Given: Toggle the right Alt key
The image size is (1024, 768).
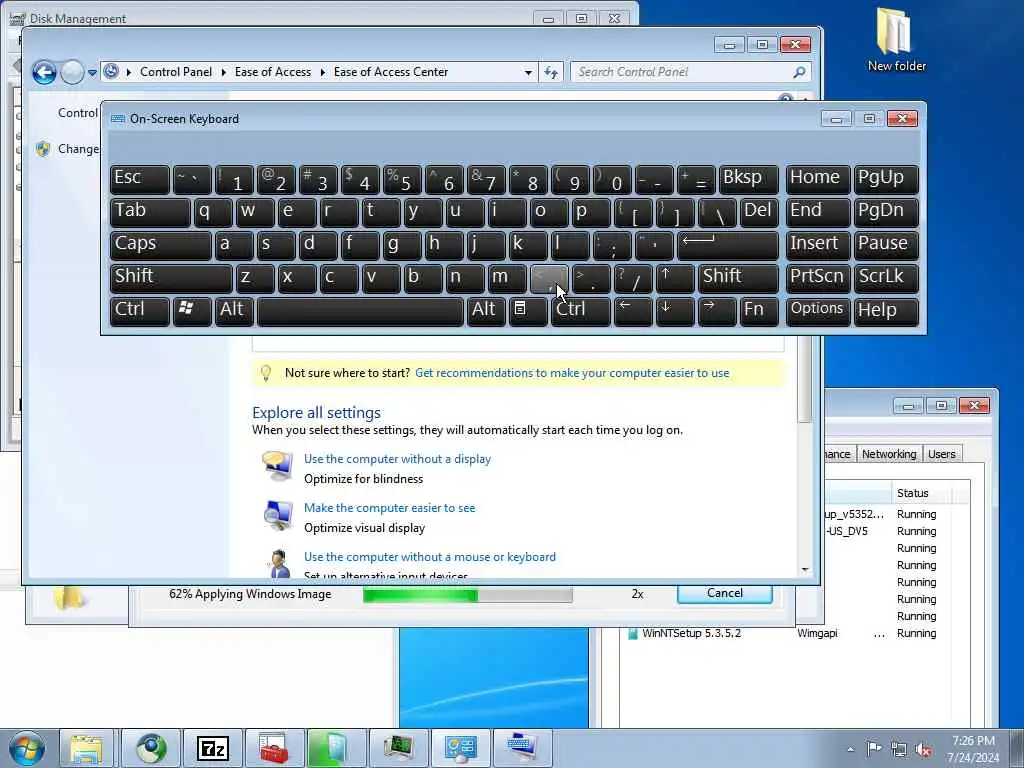Looking at the screenshot, I should click(486, 311).
